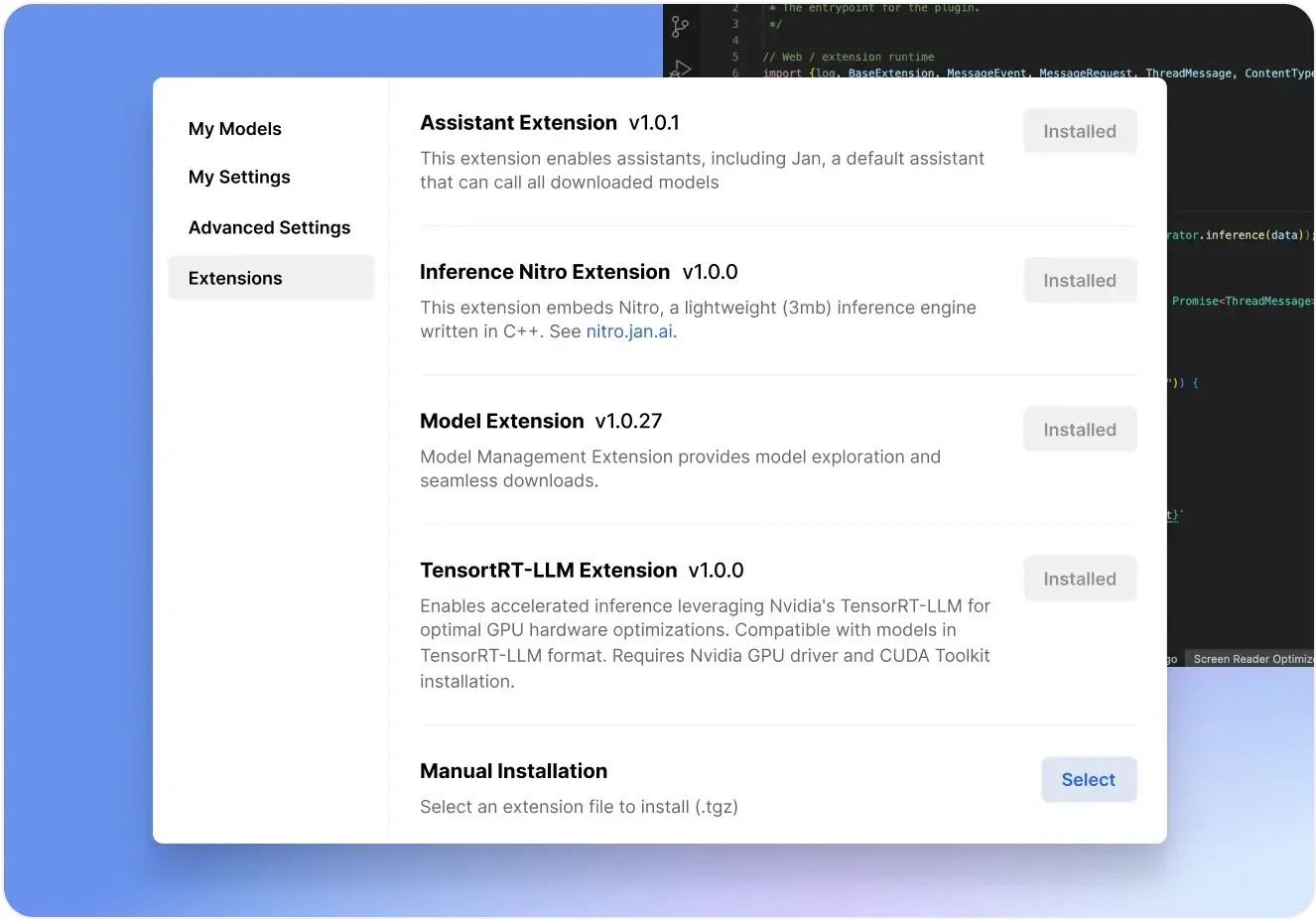Click Installed button for Model Extension
Image resolution: width=1316 pixels, height=919 pixels.
pyautogui.click(x=1080, y=430)
